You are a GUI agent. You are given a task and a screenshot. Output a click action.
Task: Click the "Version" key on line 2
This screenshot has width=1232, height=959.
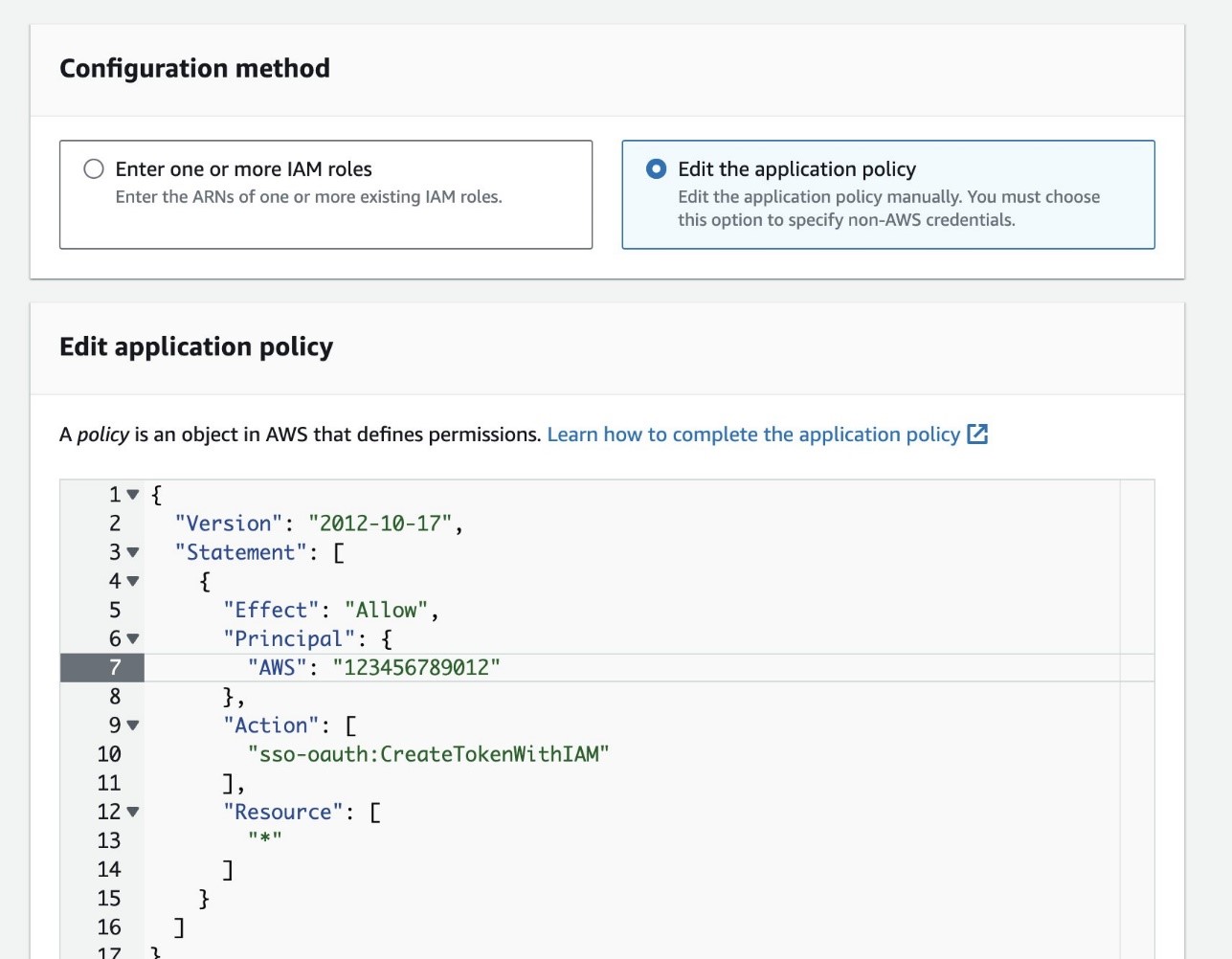[229, 524]
